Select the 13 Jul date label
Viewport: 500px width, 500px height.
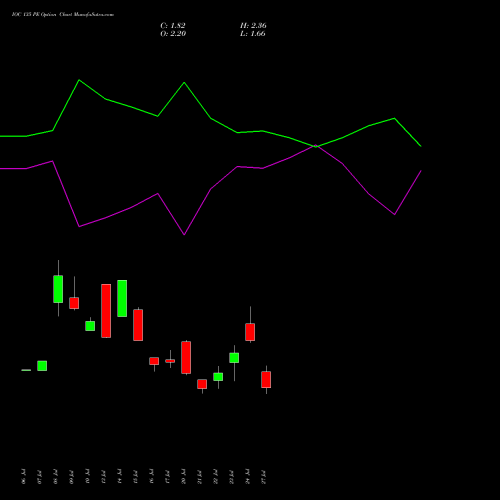click(103, 477)
